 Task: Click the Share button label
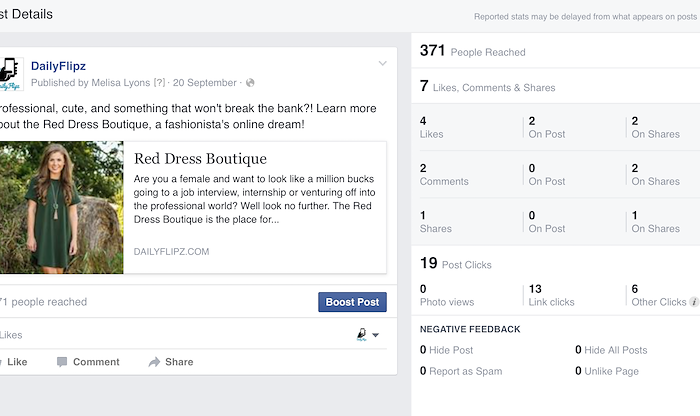coord(179,362)
